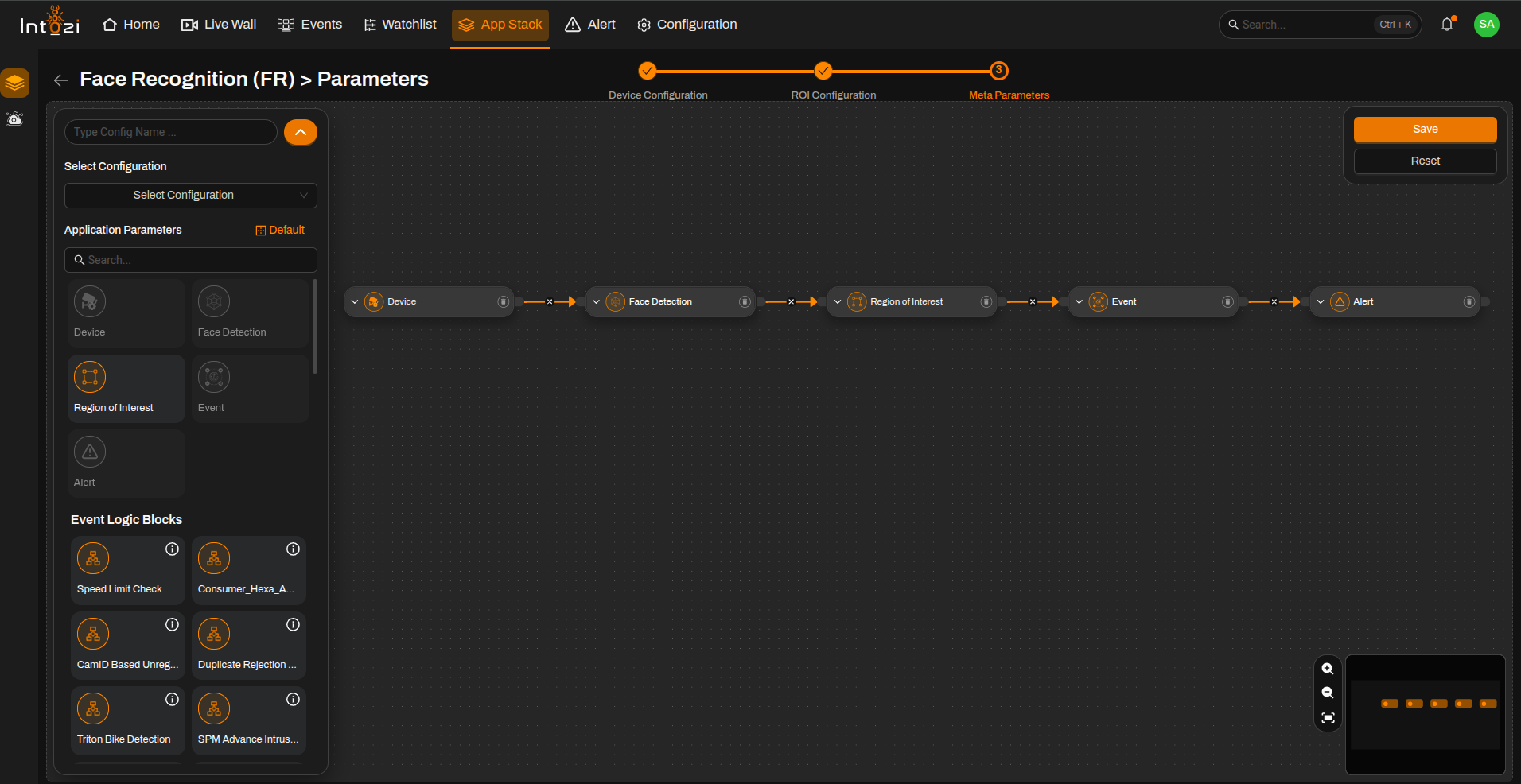Screen dimensions: 1521x784
Task: Open notifications bell icon
Action: [x=1447, y=25]
